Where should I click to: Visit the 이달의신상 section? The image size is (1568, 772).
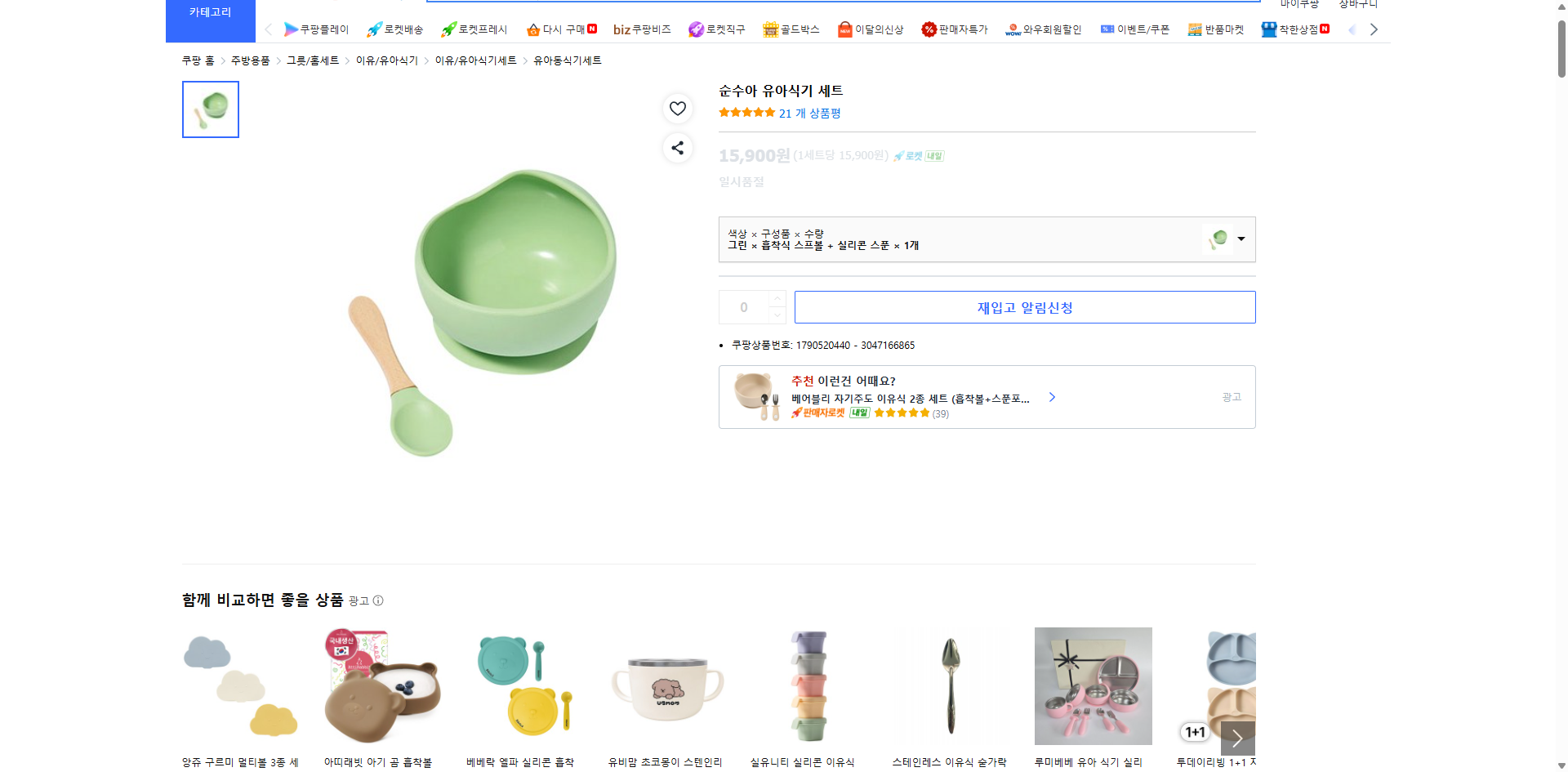[871, 29]
